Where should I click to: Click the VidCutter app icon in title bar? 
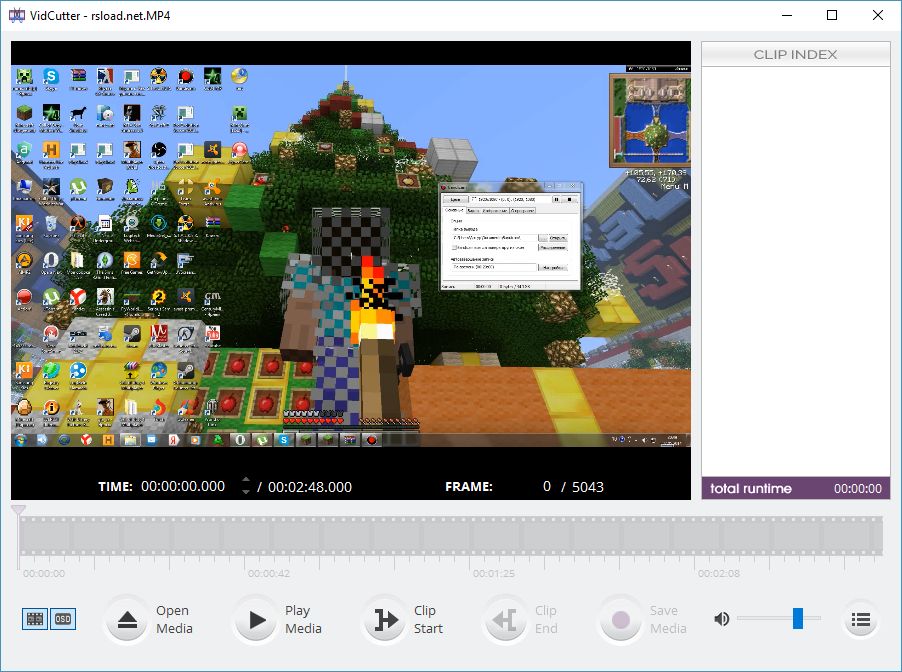[17, 16]
